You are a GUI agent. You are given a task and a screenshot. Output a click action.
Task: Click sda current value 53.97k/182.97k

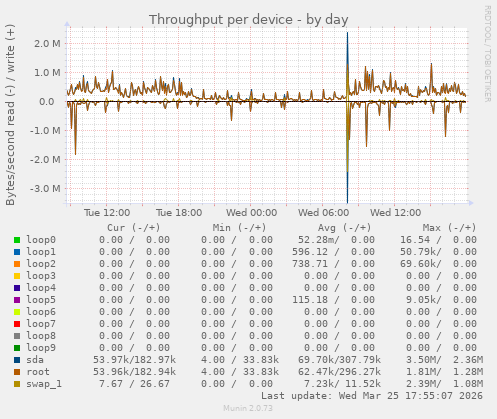tap(134, 360)
